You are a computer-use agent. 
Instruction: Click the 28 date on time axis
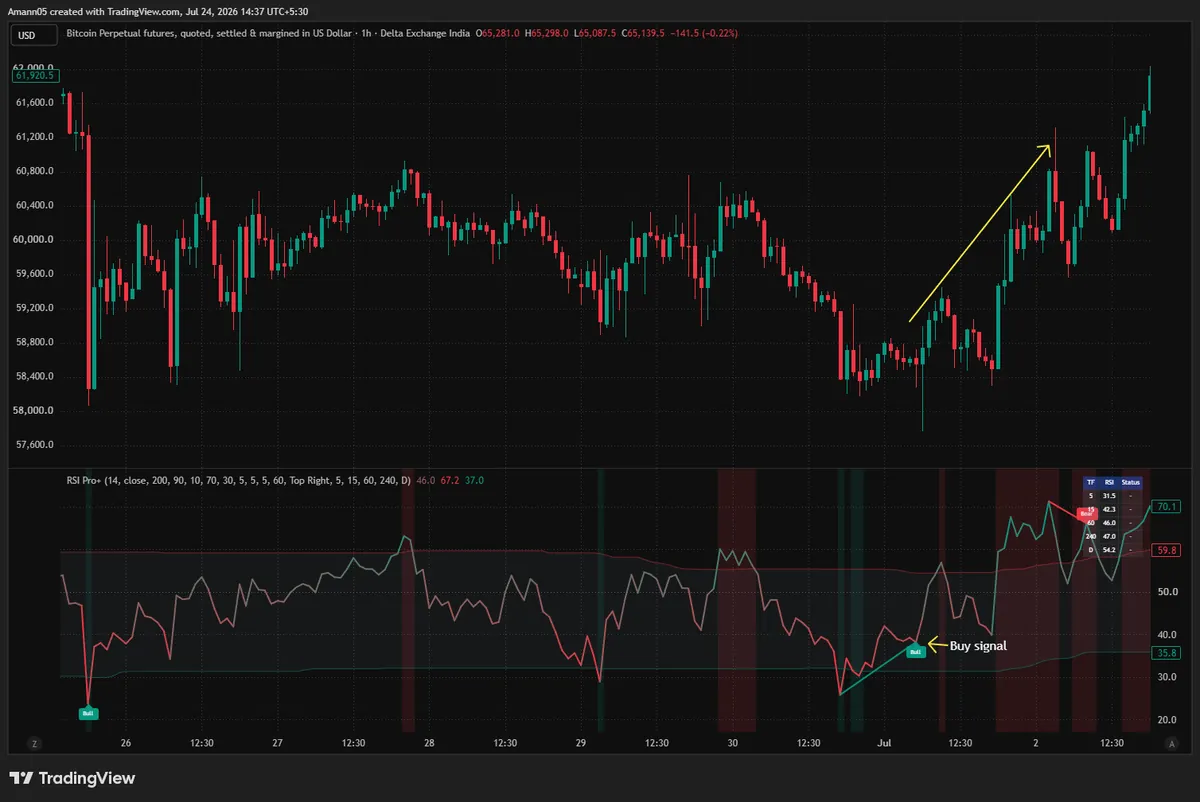point(429,743)
